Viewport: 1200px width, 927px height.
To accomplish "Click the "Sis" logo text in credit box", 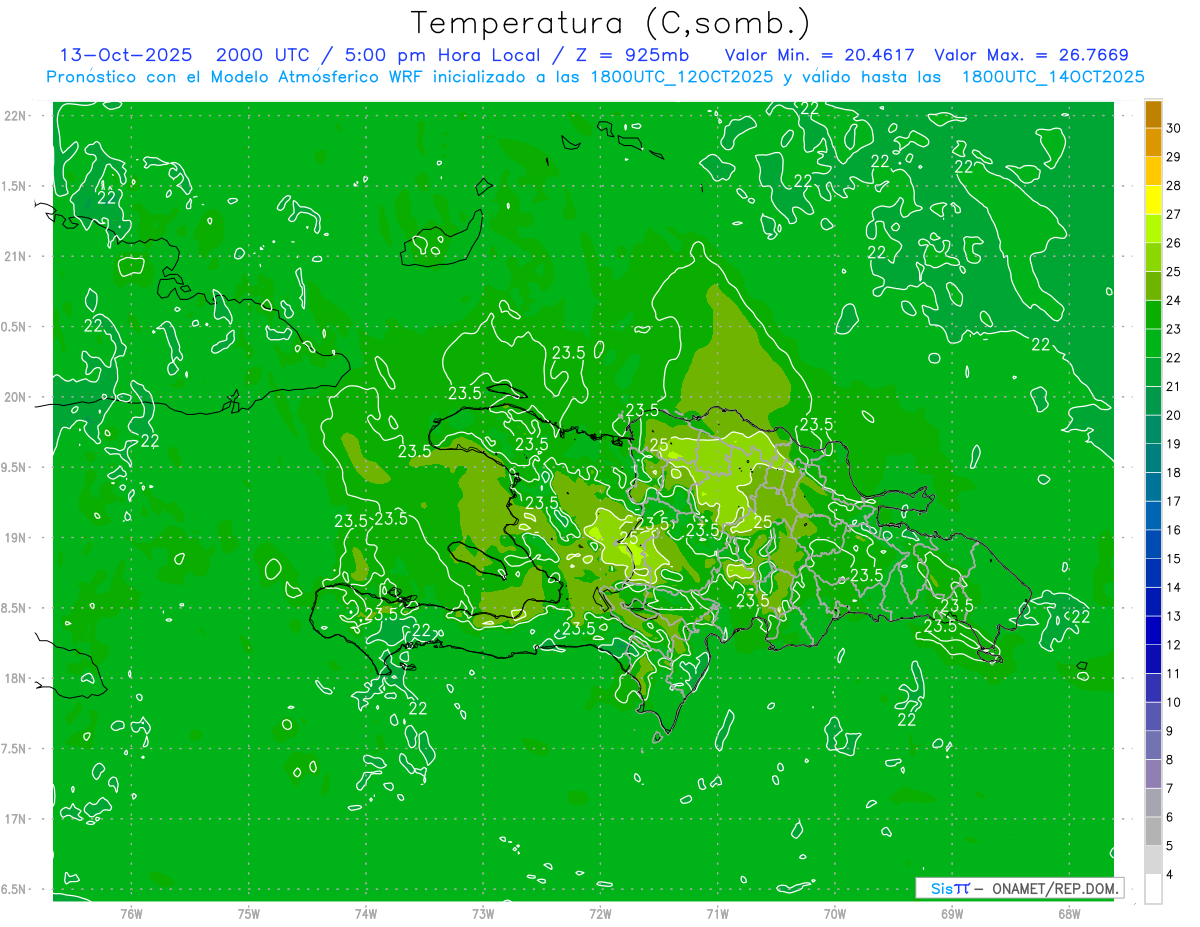I will (x=942, y=888).
